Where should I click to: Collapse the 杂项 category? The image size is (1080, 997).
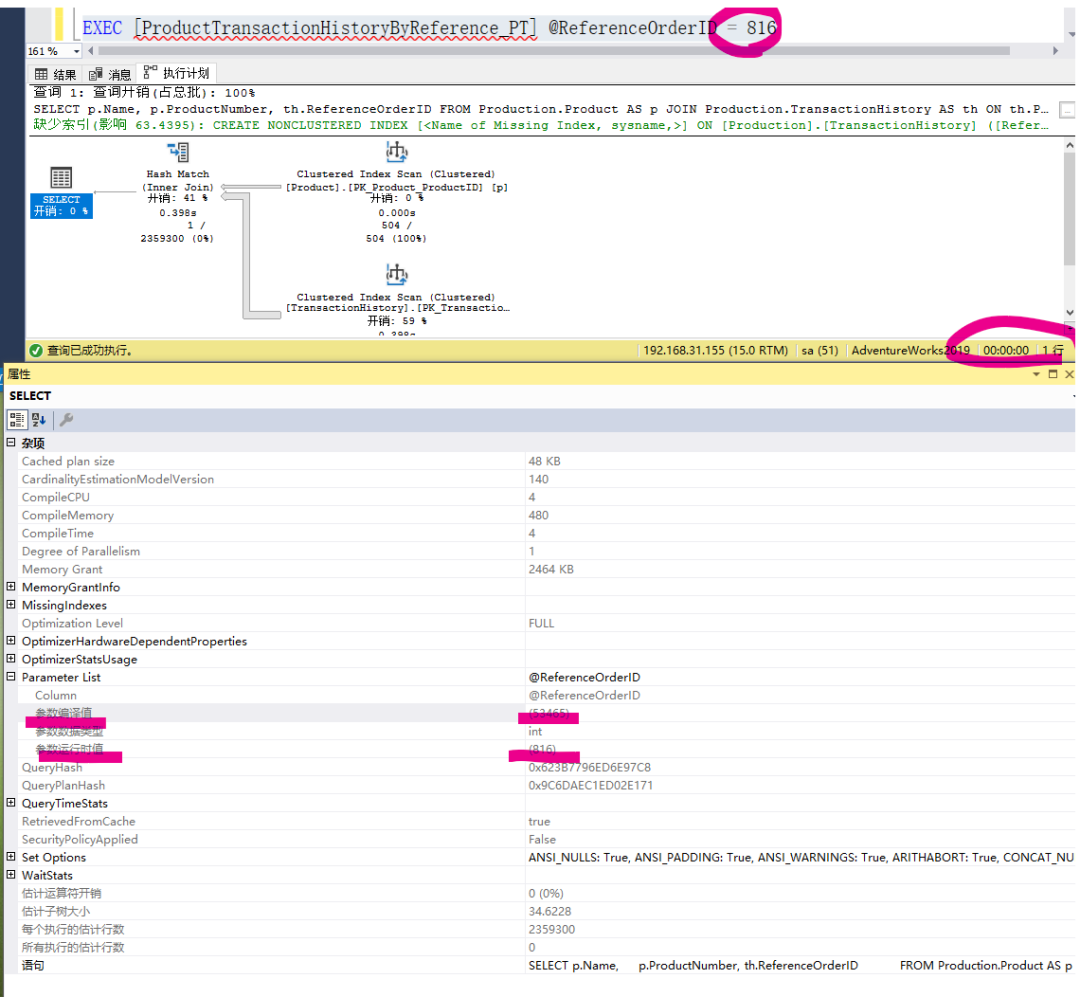tap(11, 442)
